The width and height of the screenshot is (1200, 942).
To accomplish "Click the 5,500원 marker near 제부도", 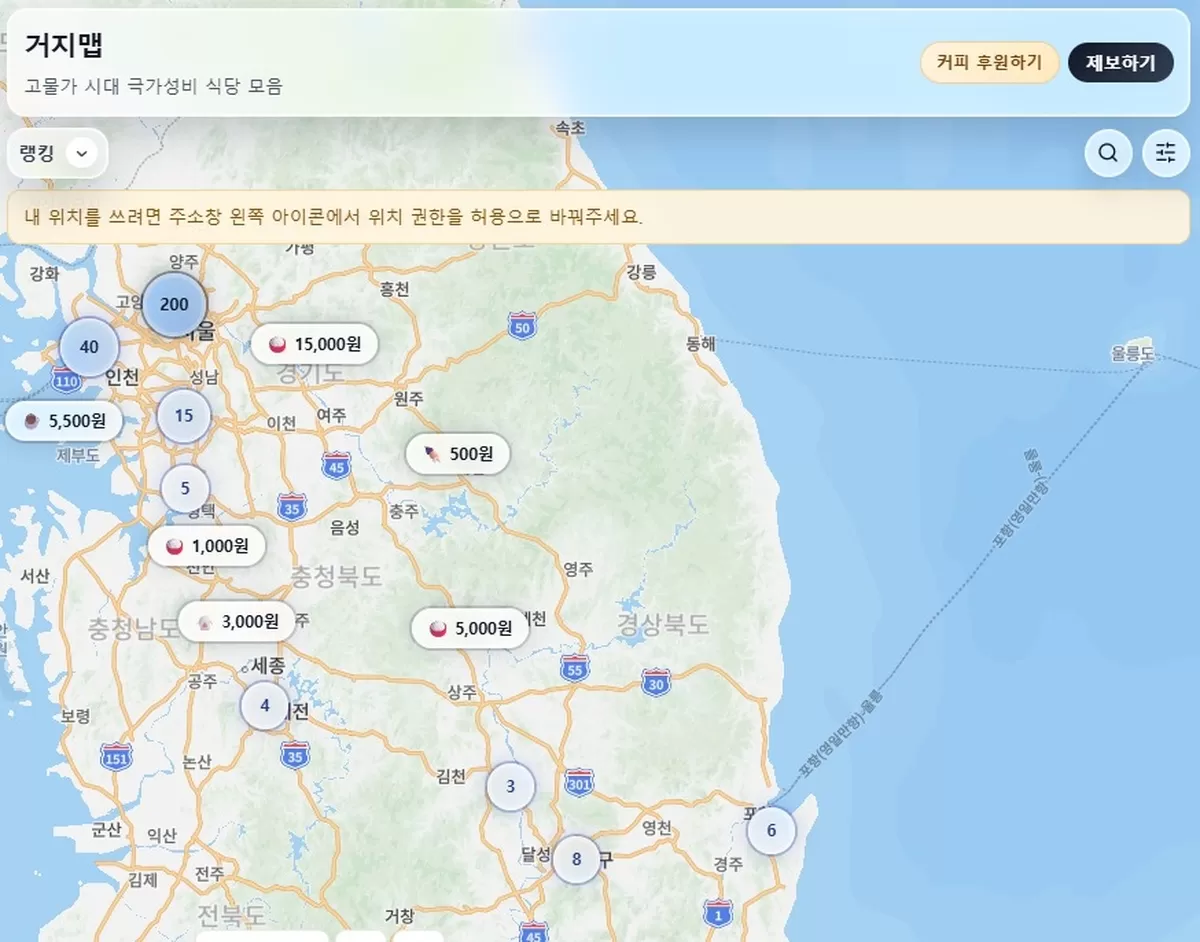I will point(62,420).
